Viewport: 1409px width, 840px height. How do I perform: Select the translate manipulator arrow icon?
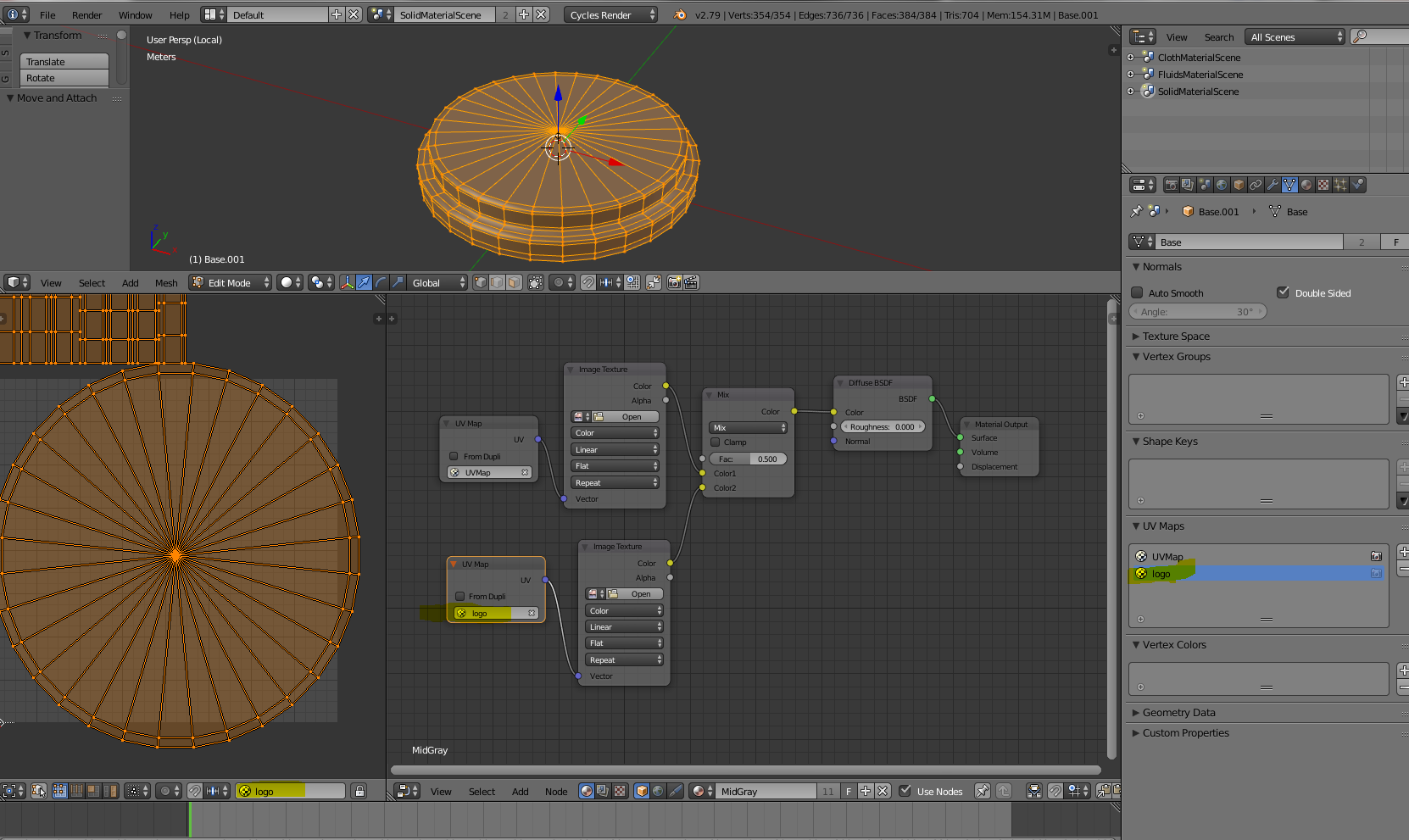pos(364,282)
